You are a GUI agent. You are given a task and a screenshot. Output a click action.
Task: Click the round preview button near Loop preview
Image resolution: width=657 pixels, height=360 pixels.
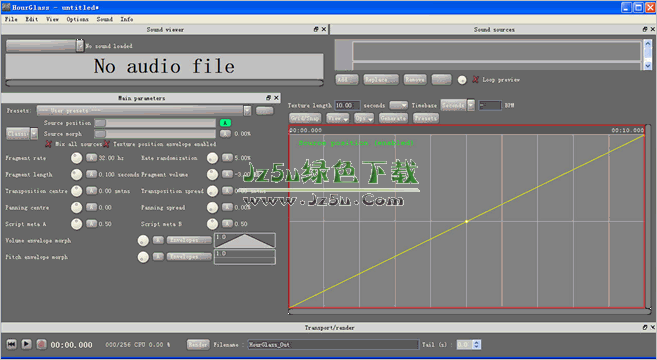pyautogui.click(x=462, y=80)
